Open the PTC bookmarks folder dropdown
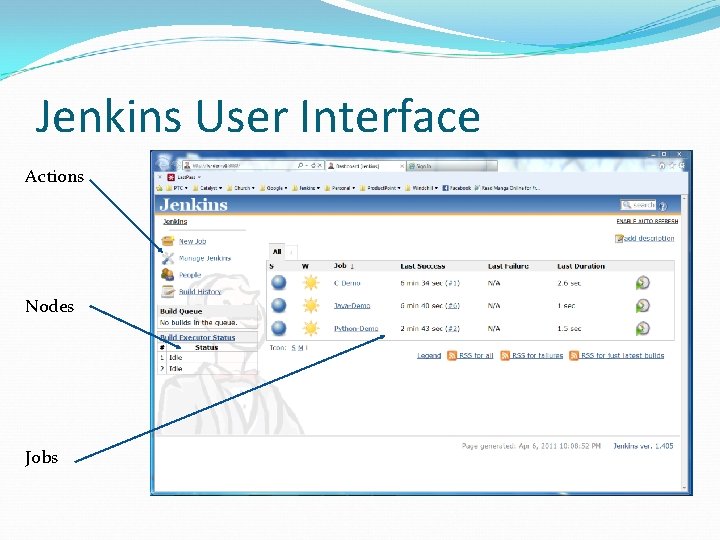Image resolution: width=720 pixels, height=540 pixels. coord(177,188)
